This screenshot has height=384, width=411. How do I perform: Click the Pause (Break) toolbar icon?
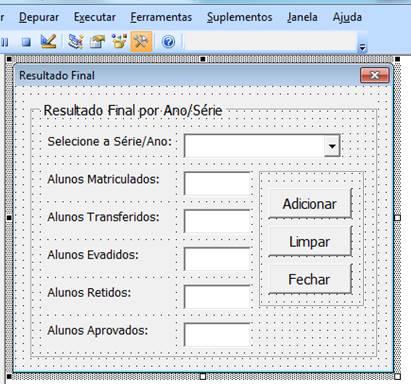tap(5, 42)
